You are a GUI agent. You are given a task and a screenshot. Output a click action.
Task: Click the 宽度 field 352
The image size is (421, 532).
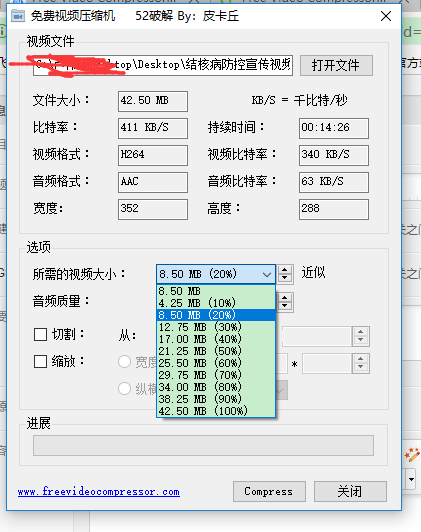(153, 209)
